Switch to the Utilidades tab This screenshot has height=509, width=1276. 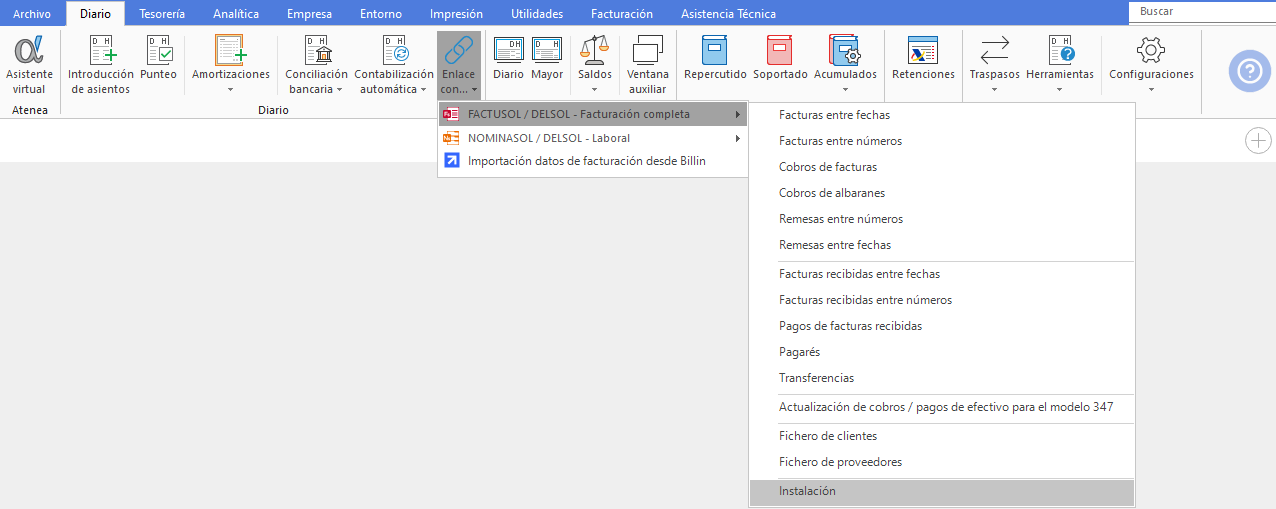point(537,14)
